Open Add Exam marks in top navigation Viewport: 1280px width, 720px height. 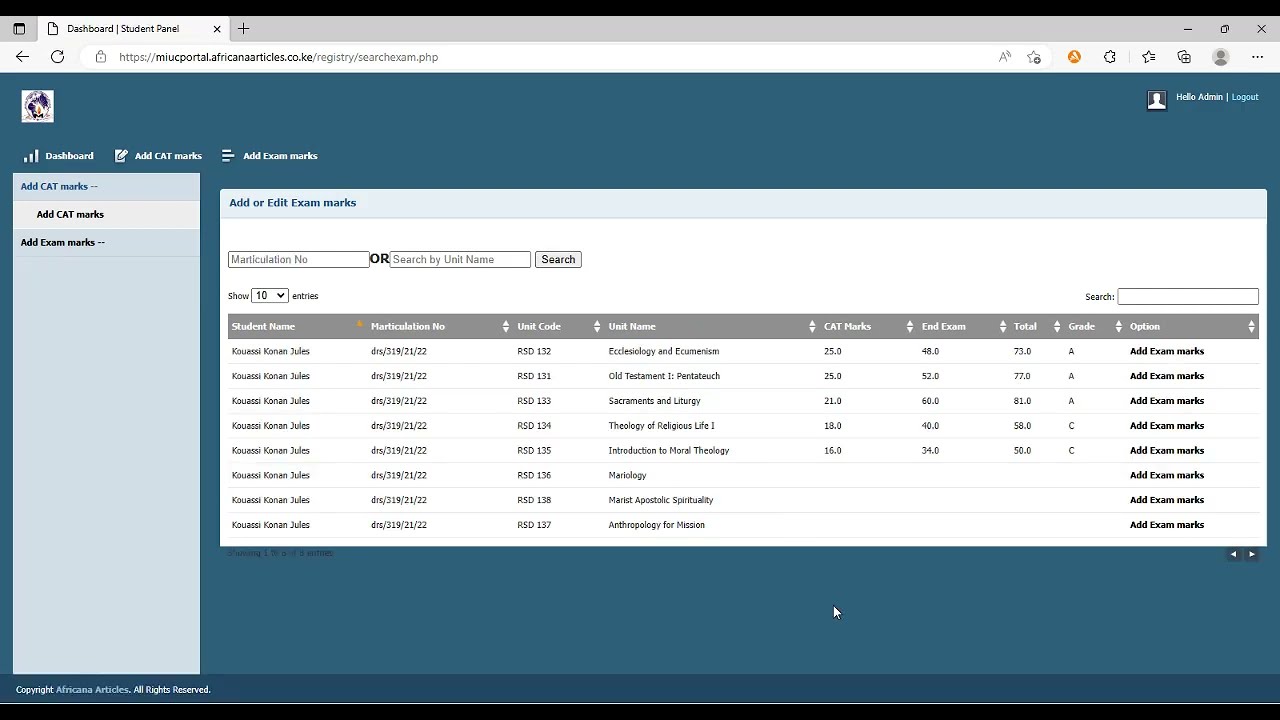pos(280,156)
